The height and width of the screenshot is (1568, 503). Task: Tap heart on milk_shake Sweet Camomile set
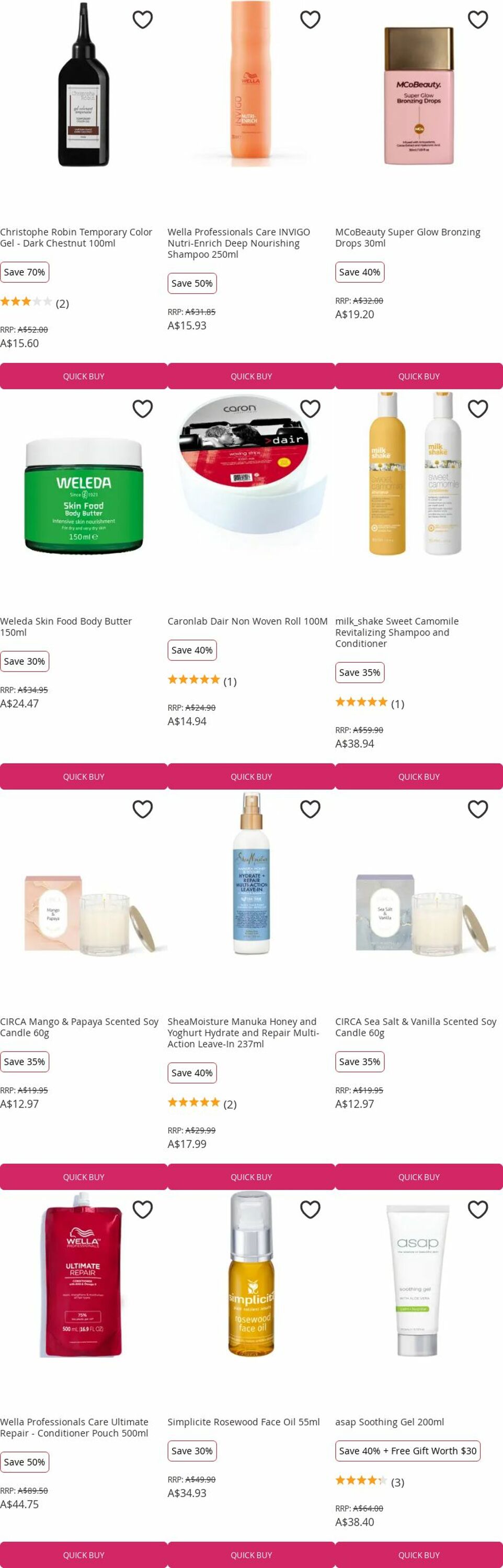[x=477, y=408]
